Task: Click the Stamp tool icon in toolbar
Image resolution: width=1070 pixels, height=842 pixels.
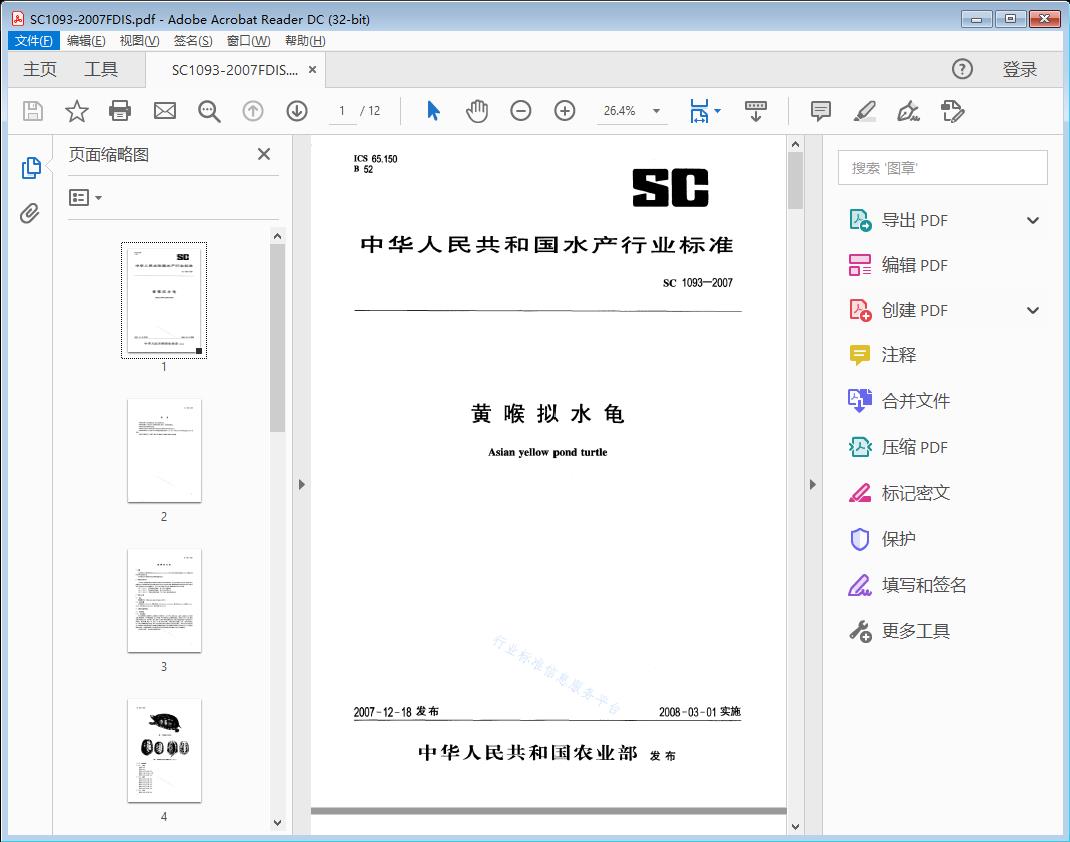Action: click(x=952, y=111)
